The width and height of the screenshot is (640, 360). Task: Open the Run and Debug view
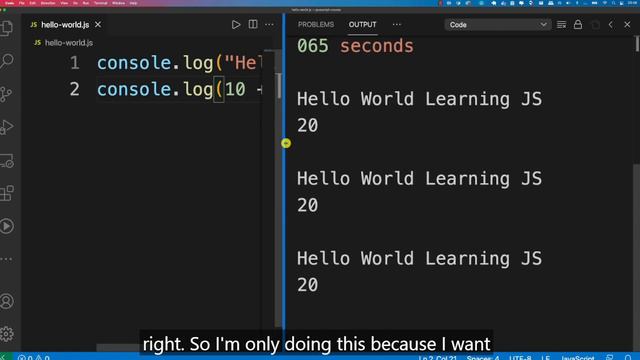7,127
